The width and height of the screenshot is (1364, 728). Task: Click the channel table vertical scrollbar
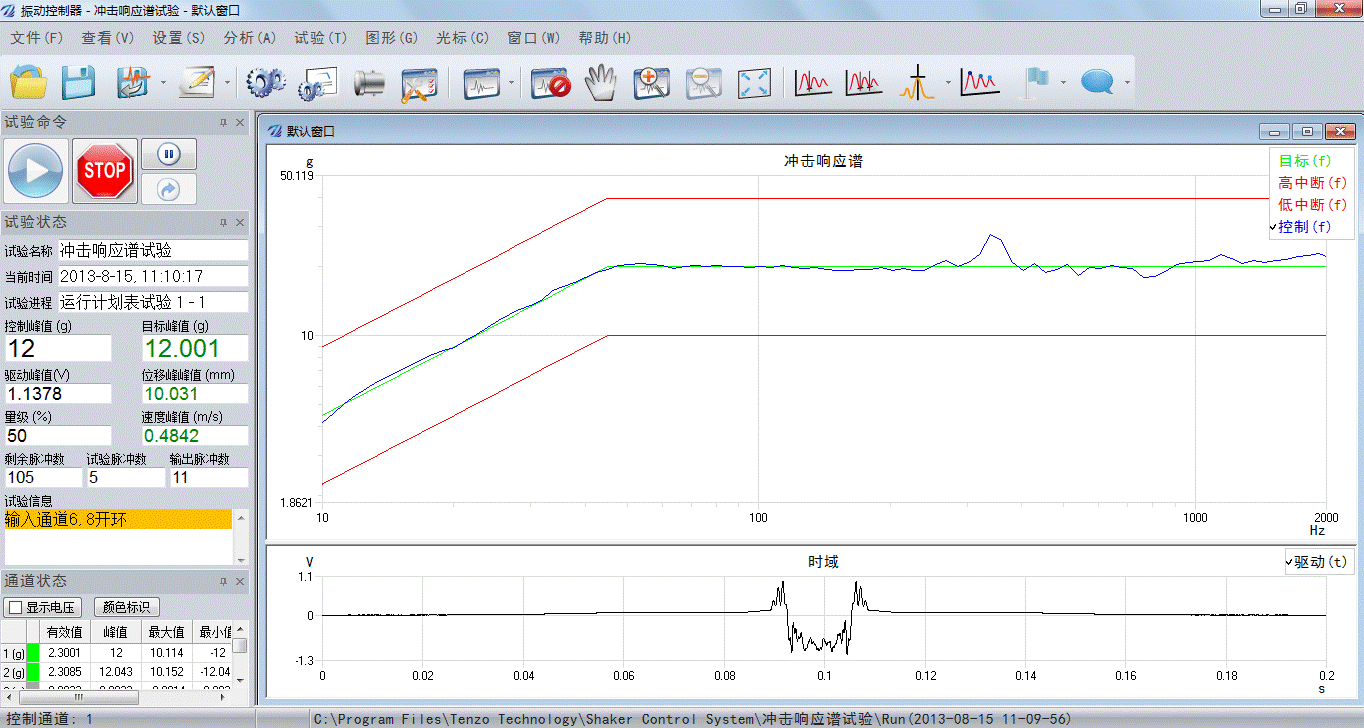pyautogui.click(x=240, y=653)
